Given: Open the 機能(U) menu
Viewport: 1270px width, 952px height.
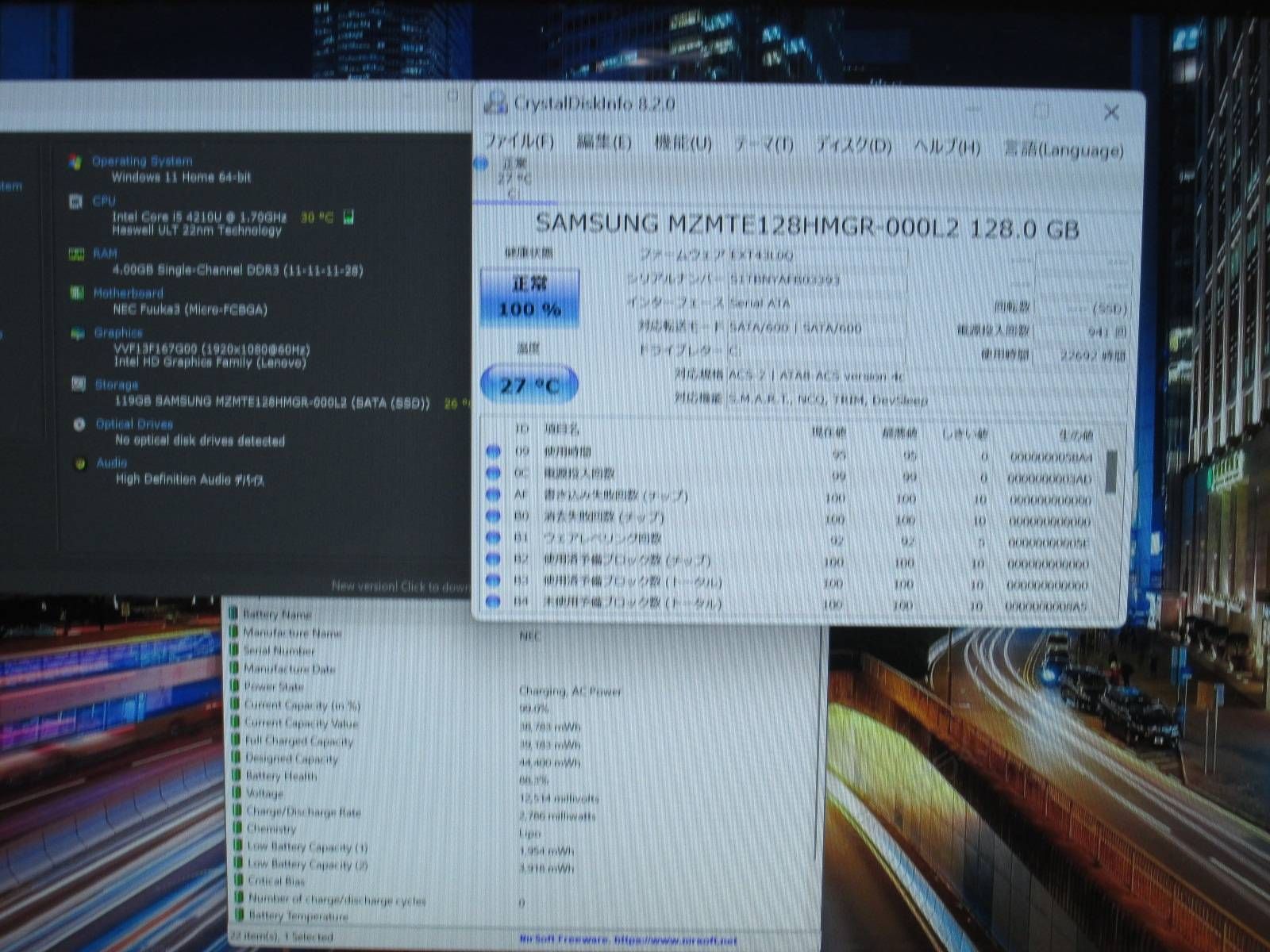Looking at the screenshot, I should pos(683,143).
